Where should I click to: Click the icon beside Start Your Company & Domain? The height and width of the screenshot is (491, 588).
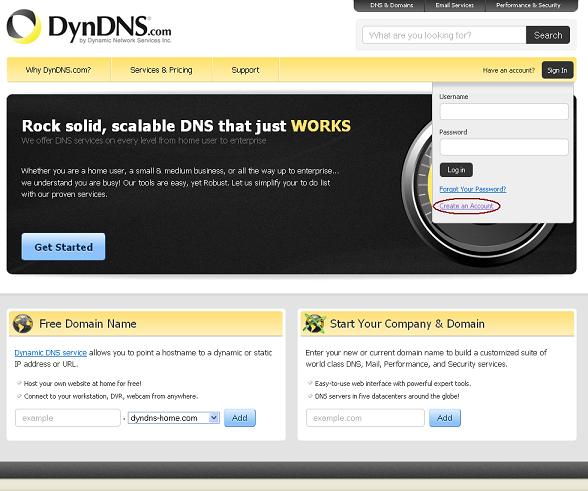pyautogui.click(x=314, y=324)
